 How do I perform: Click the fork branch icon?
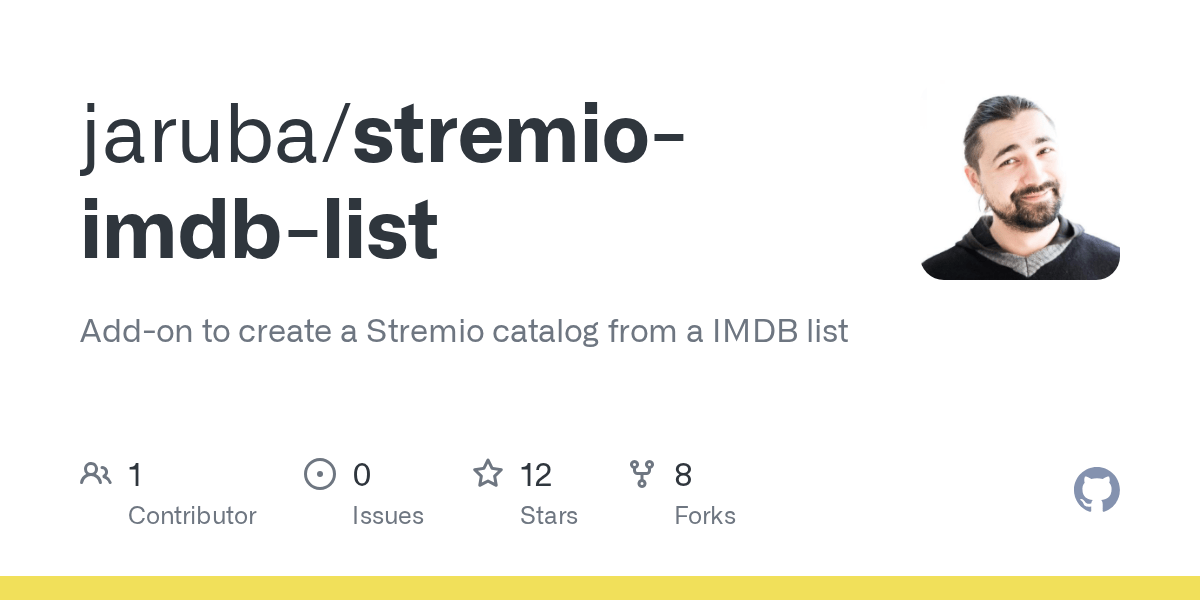[642, 474]
